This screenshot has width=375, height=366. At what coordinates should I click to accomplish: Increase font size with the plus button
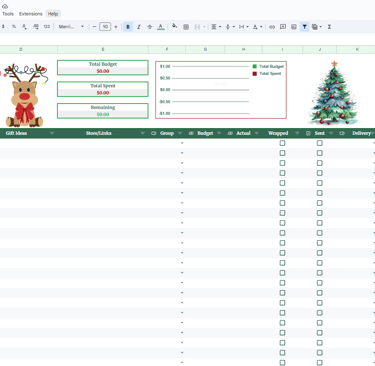point(116,27)
